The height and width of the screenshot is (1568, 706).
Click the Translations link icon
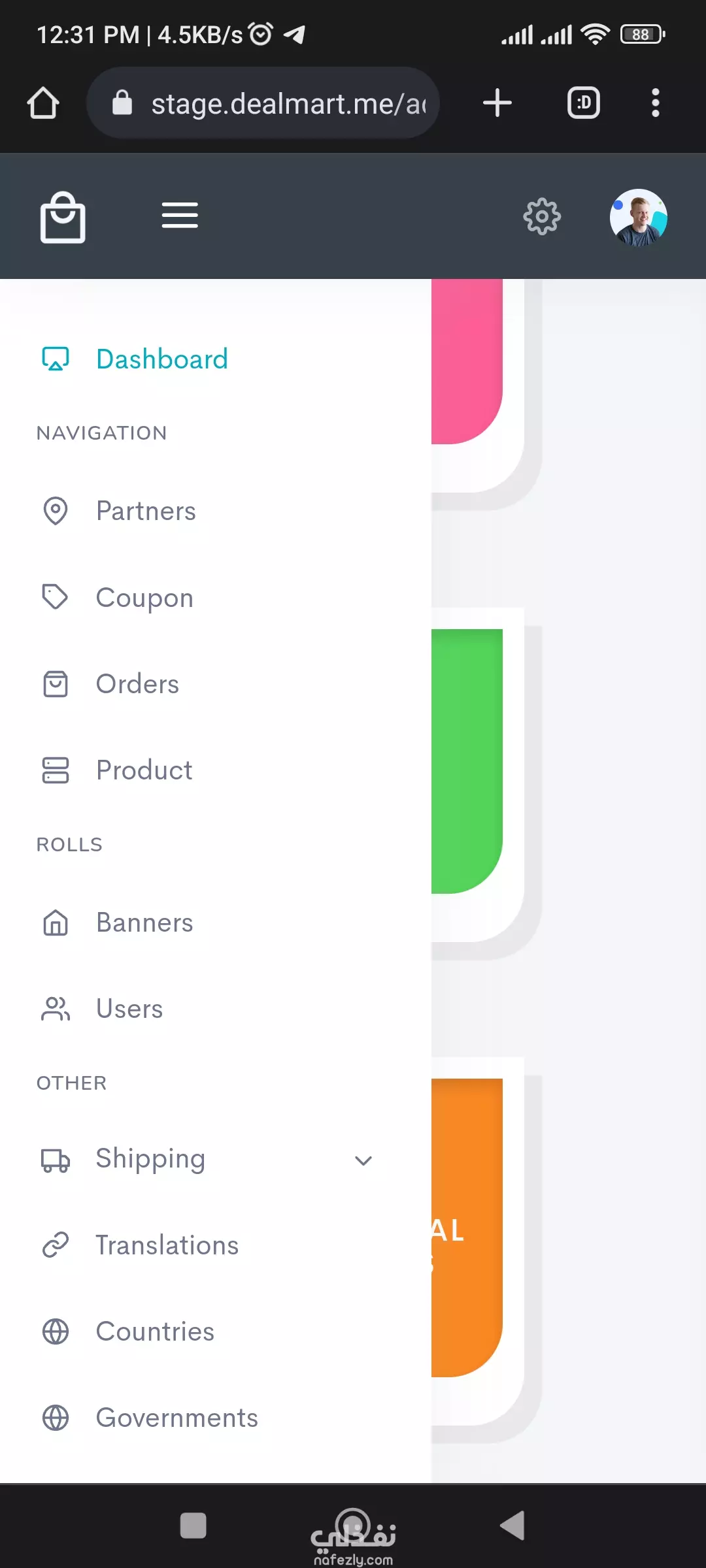pos(55,1245)
